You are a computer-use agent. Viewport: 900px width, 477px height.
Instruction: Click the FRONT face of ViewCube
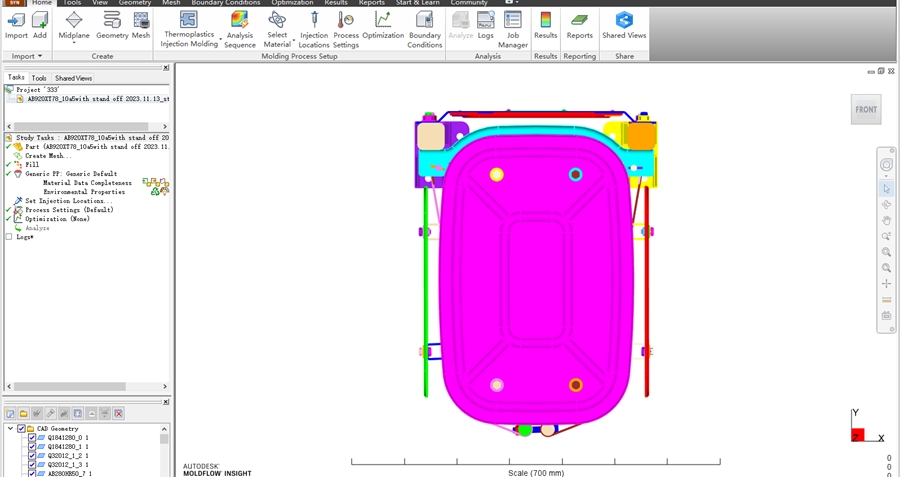point(866,109)
